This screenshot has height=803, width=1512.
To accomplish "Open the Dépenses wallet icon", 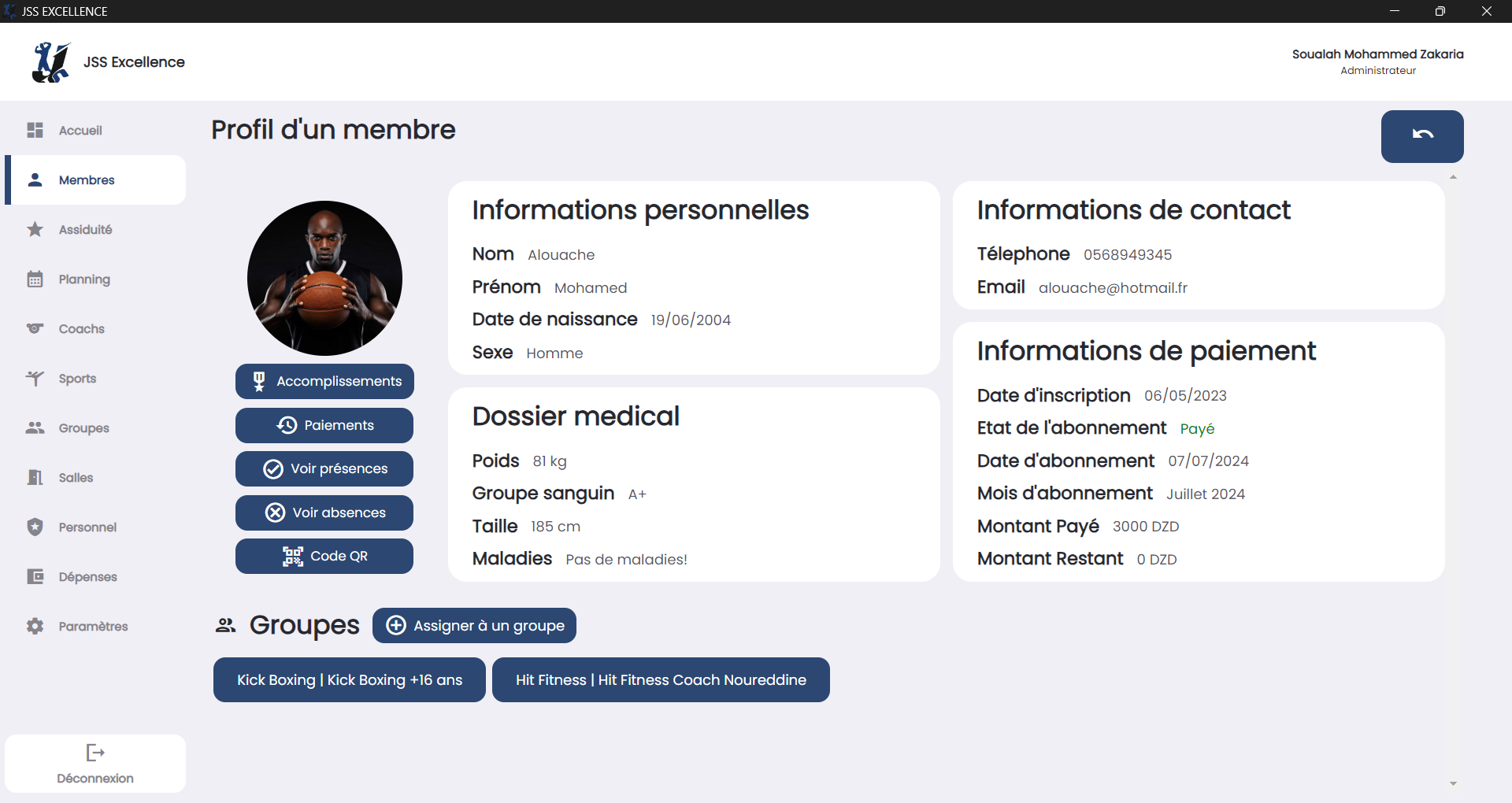I will [35, 577].
